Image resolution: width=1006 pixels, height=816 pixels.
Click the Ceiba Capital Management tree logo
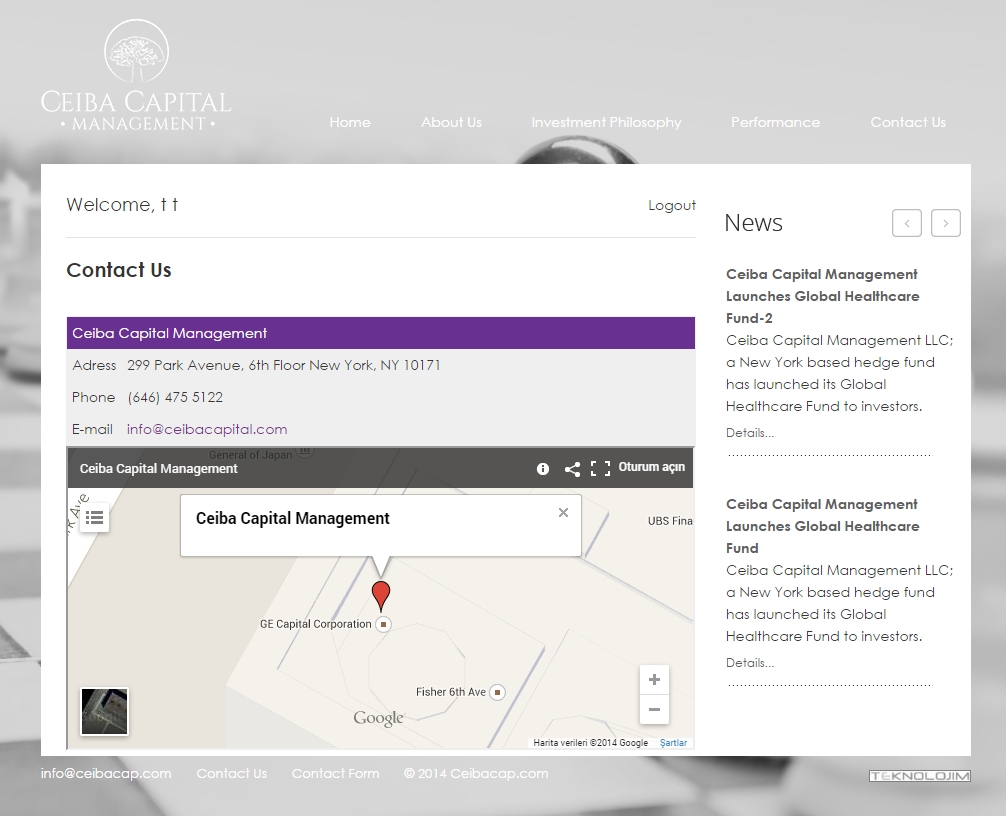click(x=137, y=76)
